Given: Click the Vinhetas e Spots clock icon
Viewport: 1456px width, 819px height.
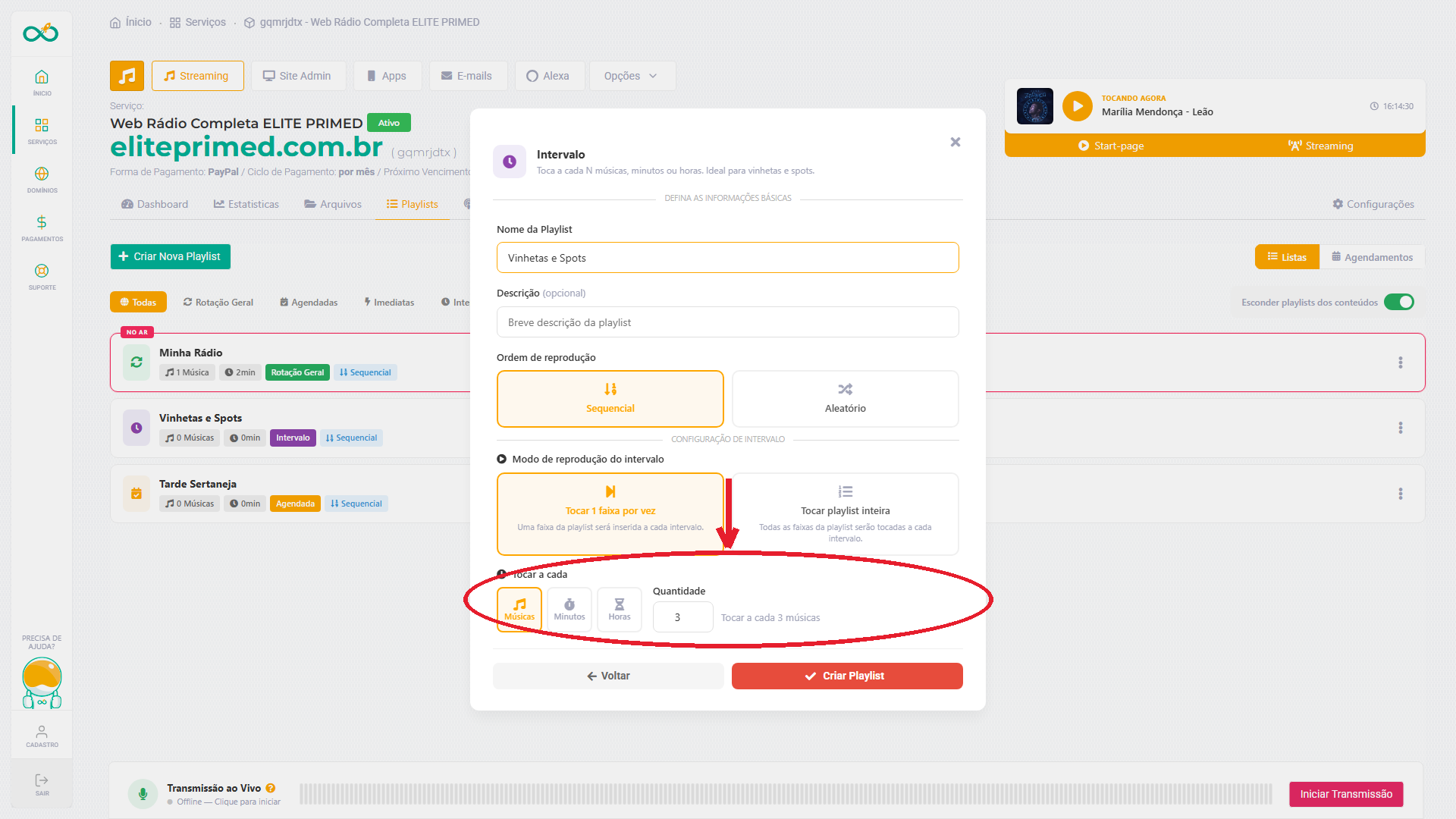Looking at the screenshot, I should pos(136,428).
